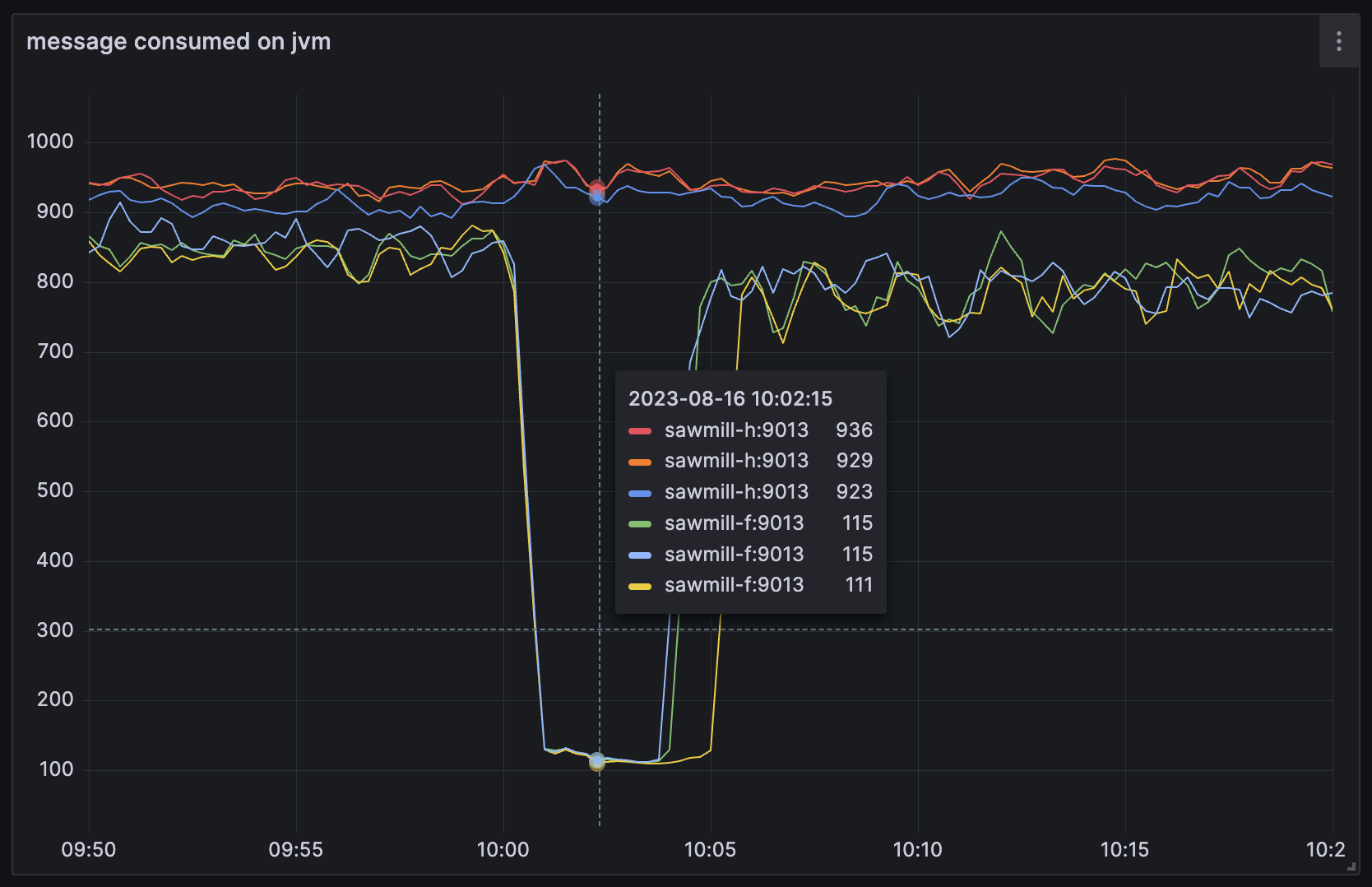Click the panel title 'message consumed on jvm'
Screen dimensions: 1372x887
point(178,41)
